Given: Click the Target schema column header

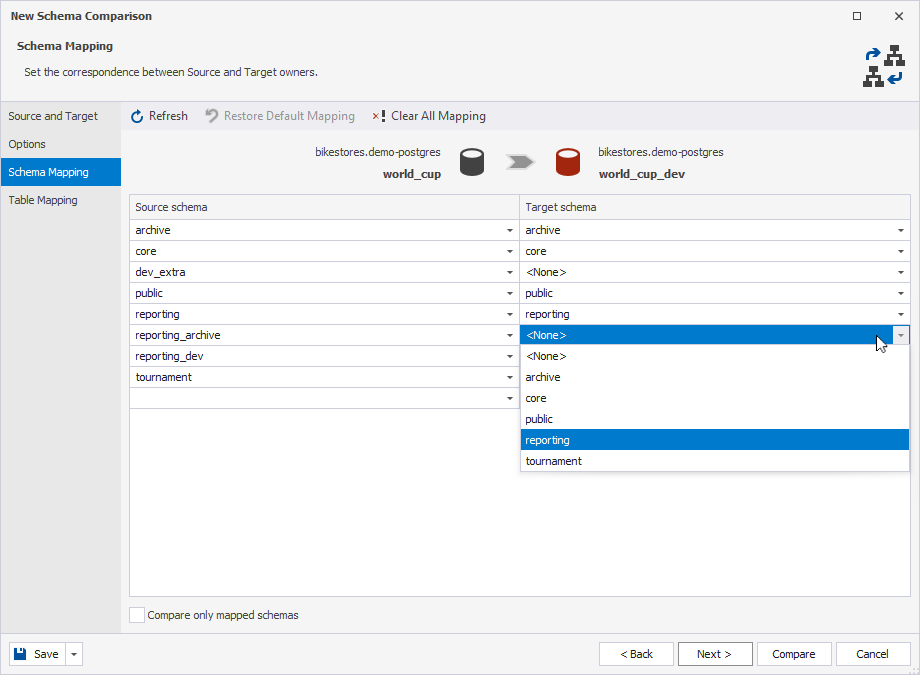Looking at the screenshot, I should [x=715, y=207].
